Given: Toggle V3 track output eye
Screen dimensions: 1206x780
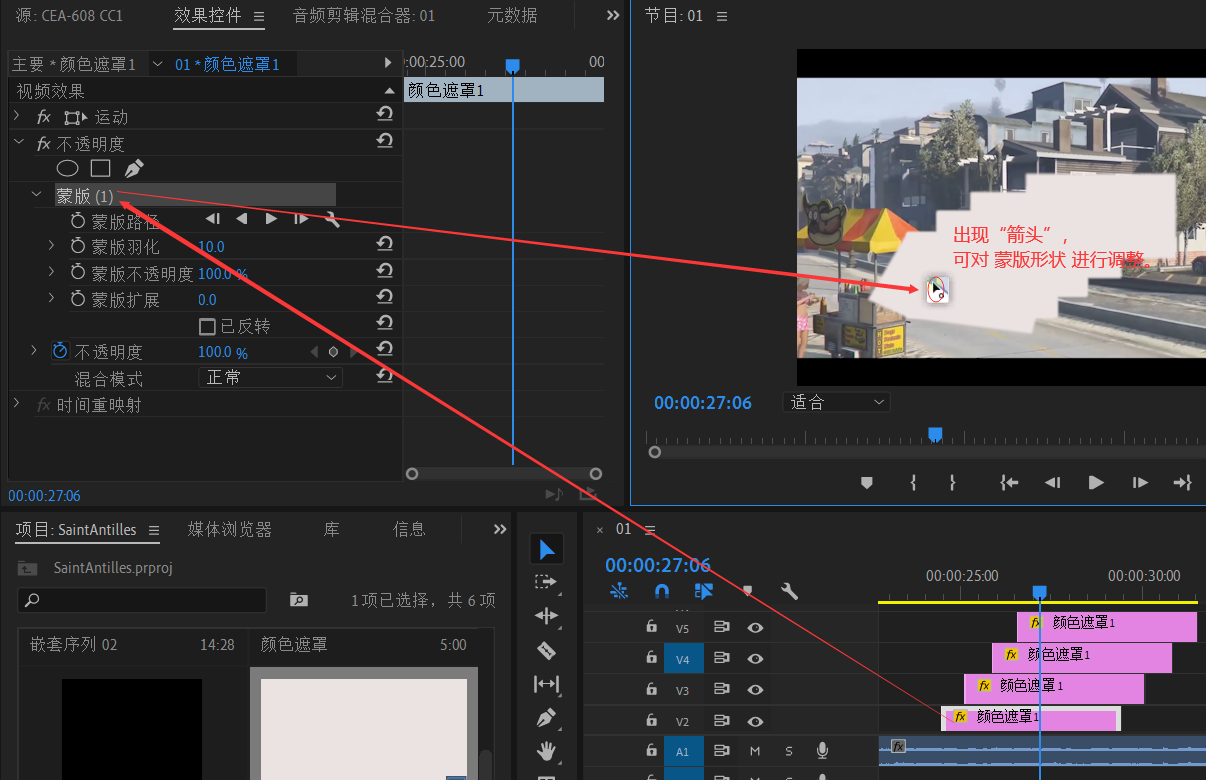Looking at the screenshot, I should coord(755,690).
